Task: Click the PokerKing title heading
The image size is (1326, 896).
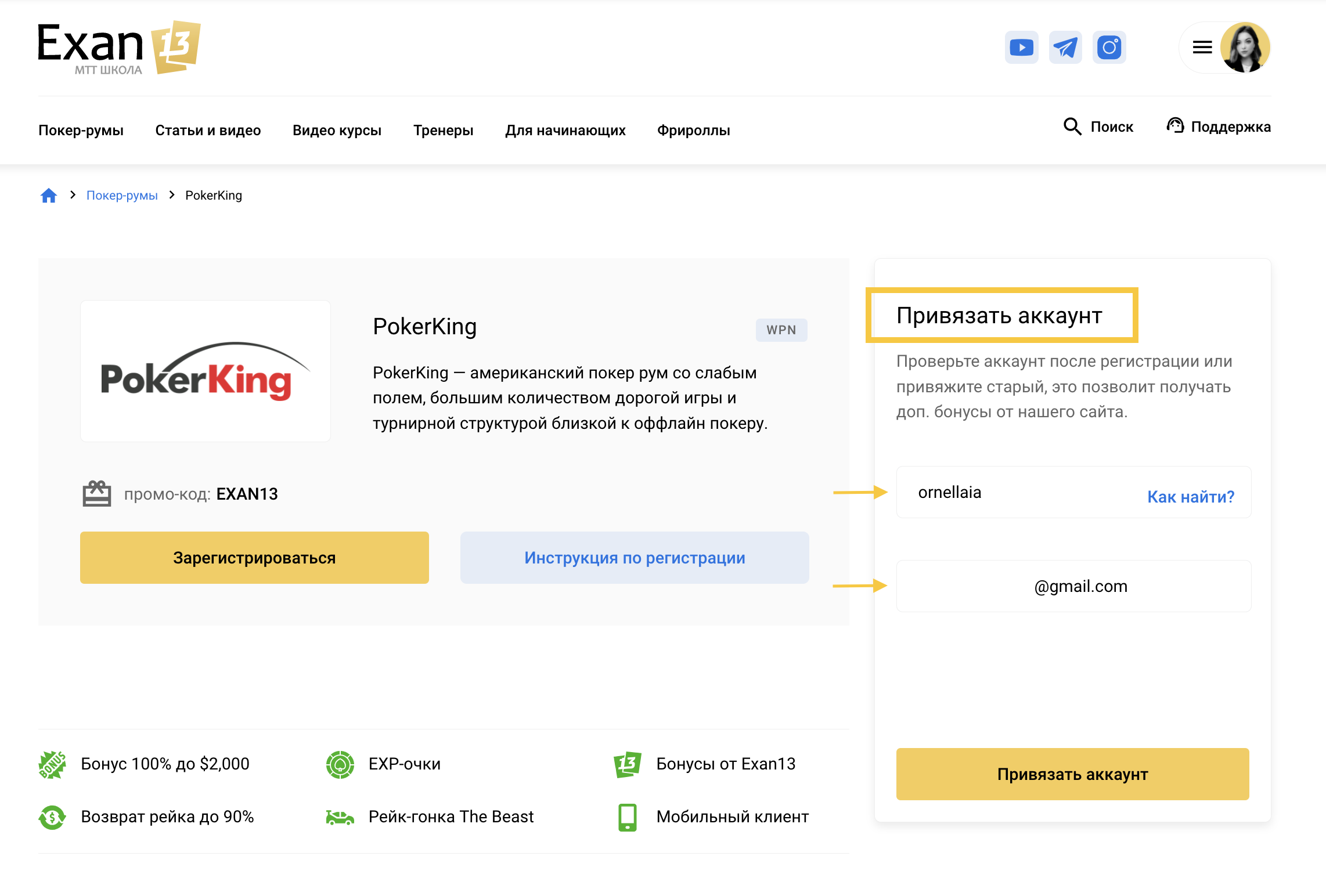Action: pyautogui.click(x=425, y=327)
